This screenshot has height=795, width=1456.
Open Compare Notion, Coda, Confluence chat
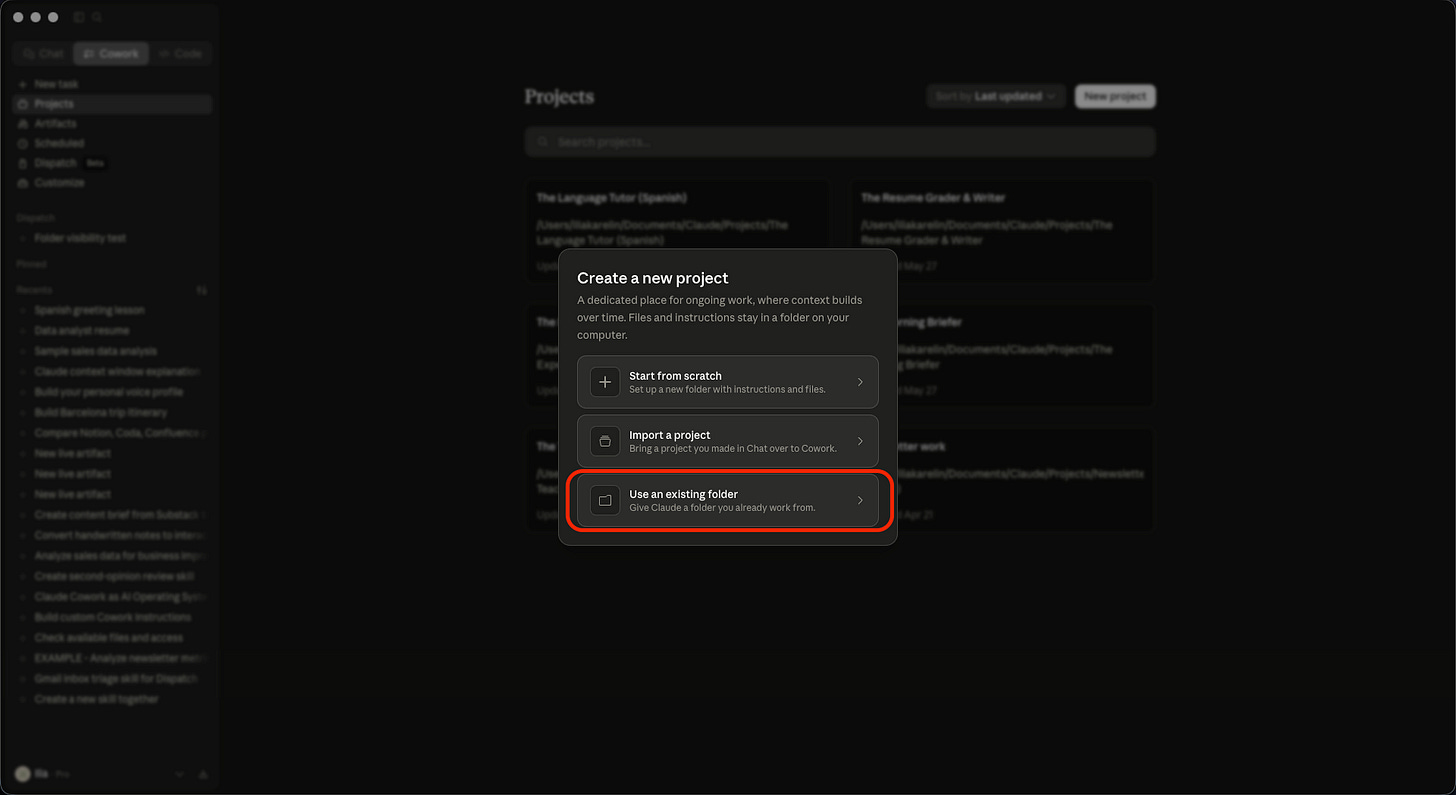(112, 433)
